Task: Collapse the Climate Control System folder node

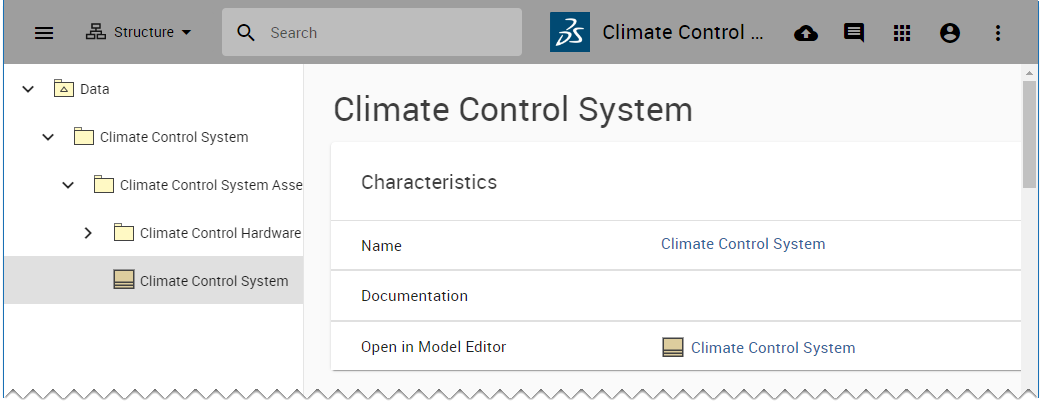Action: [48, 137]
